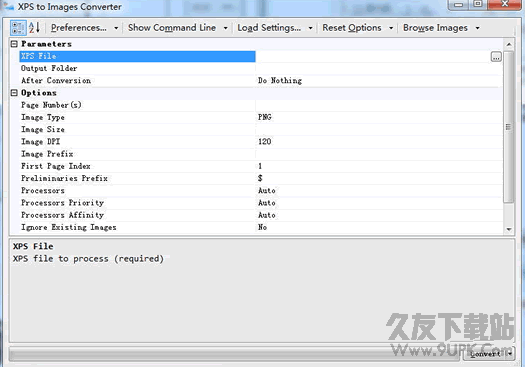Select the Processors Affinity row
525x367 pixels.
[x=261, y=215]
